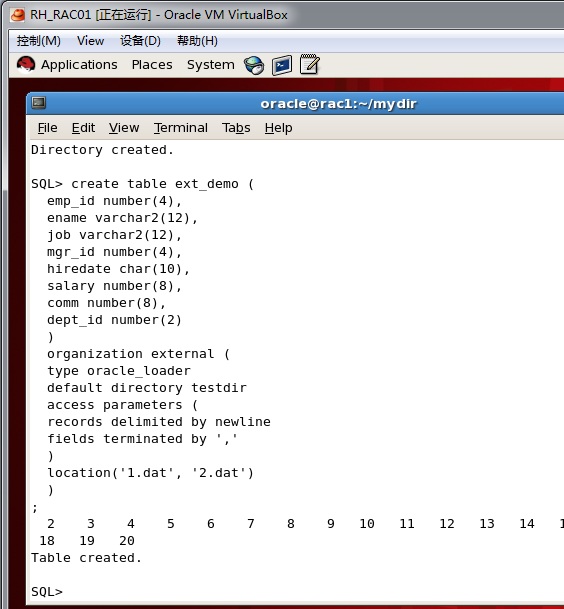The height and width of the screenshot is (609, 564).
Task: Open the GNOME System menu
Action: (211, 64)
